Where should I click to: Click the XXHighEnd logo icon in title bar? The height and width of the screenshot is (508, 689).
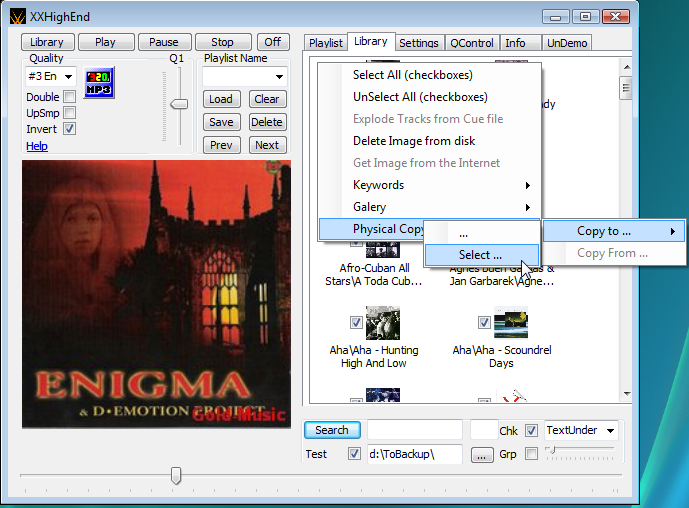click(x=18, y=17)
